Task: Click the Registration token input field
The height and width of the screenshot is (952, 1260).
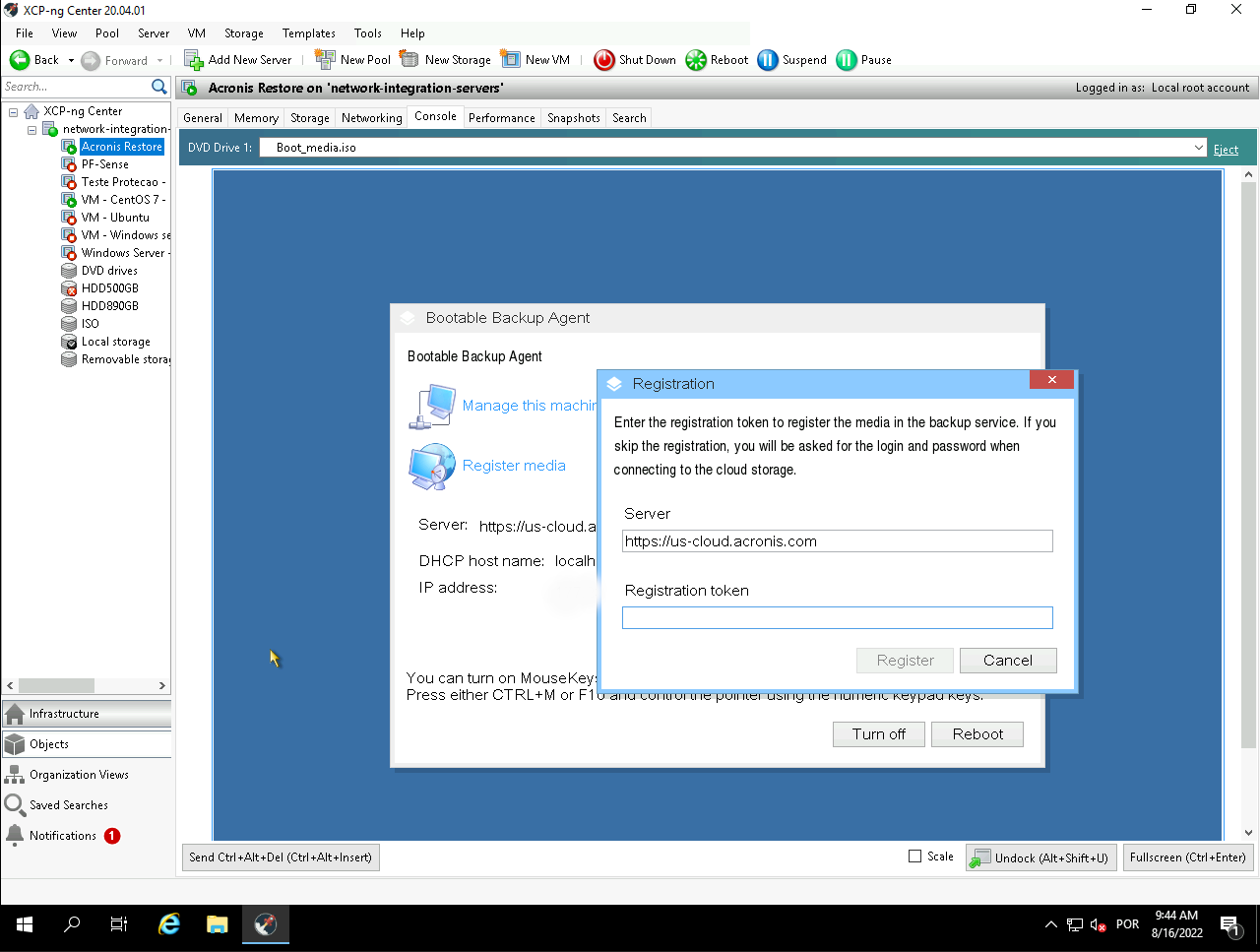Action: pyautogui.click(x=838, y=617)
